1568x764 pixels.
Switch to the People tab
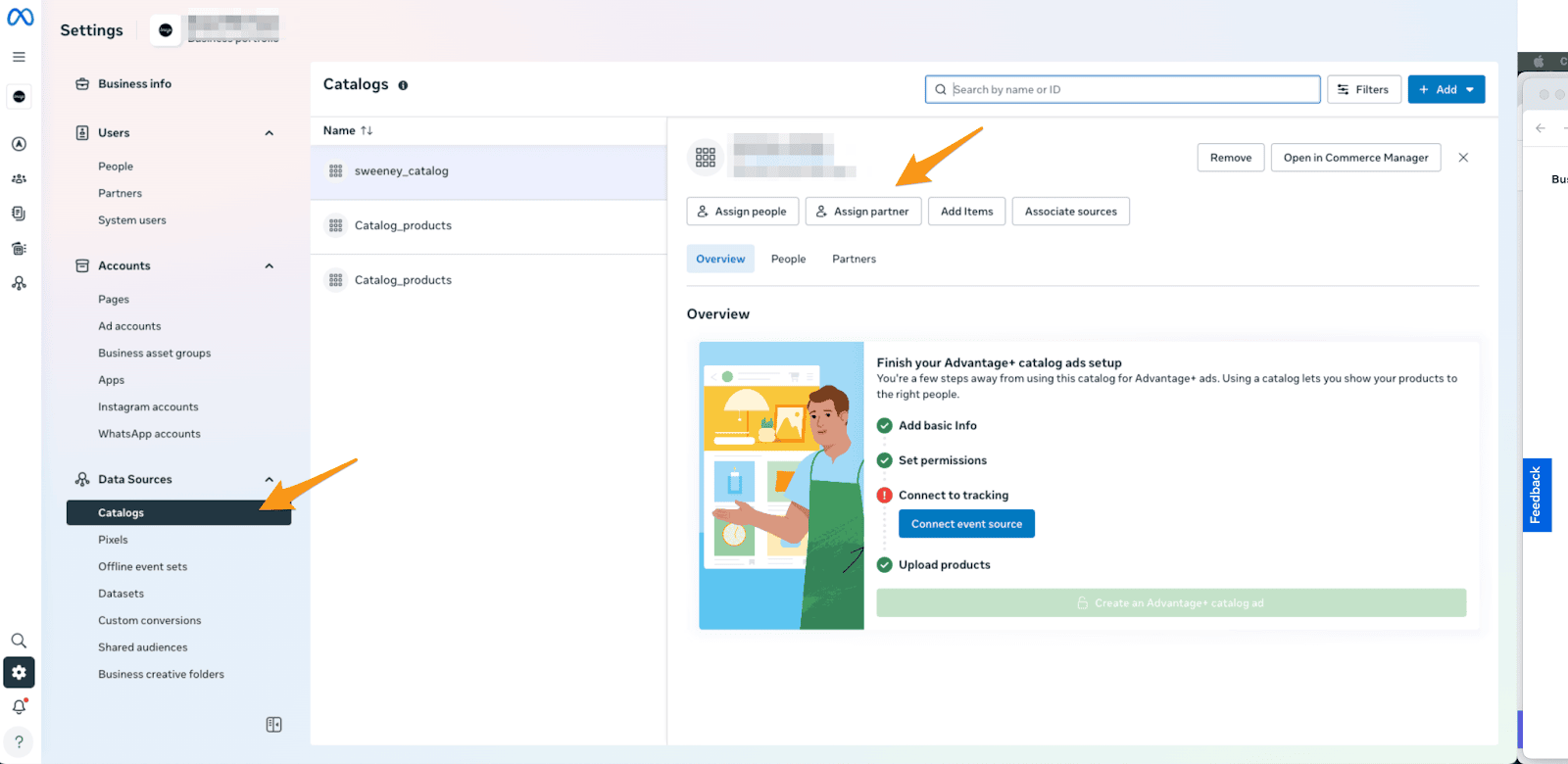pyautogui.click(x=788, y=260)
